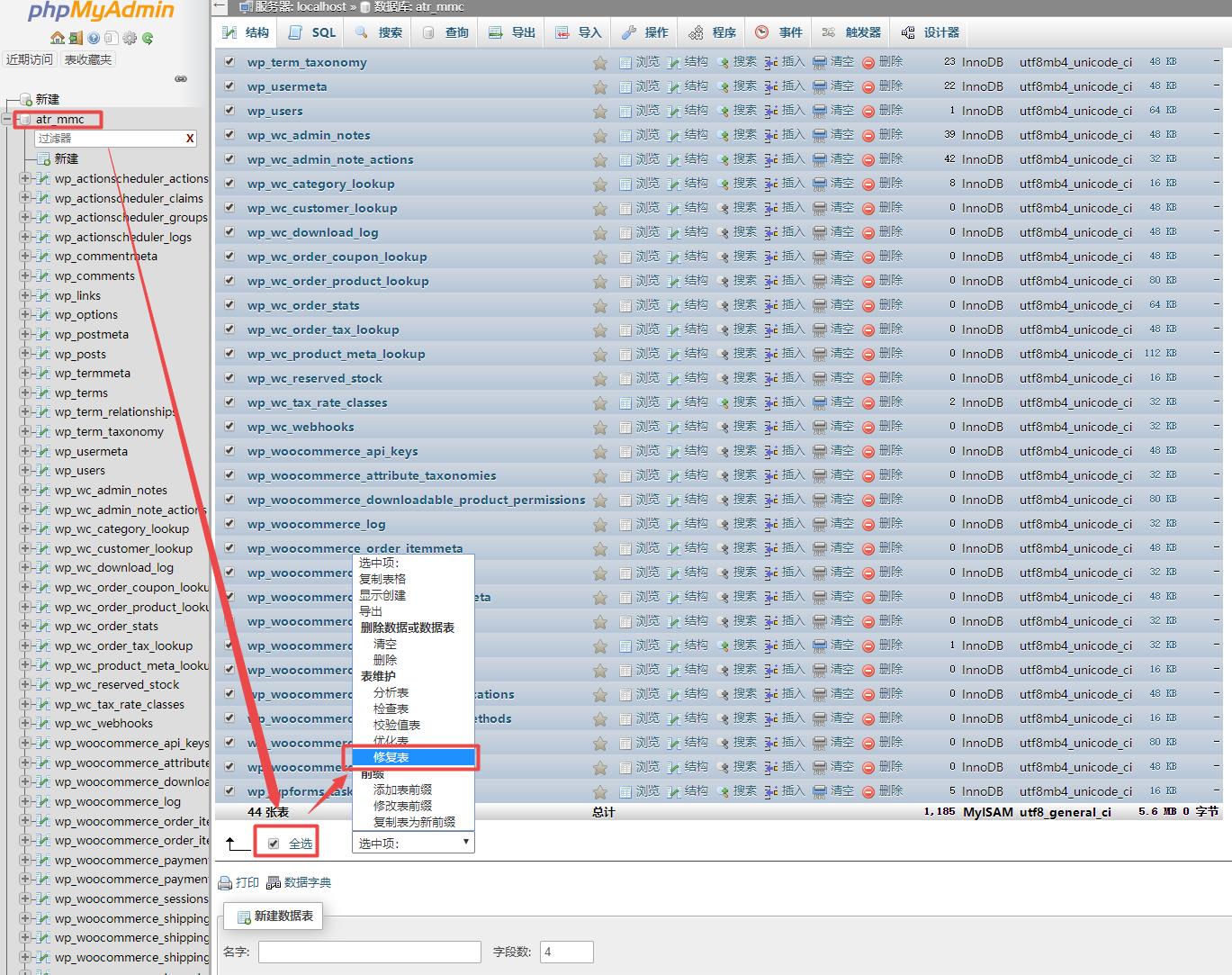Click the 打印 print link

(x=247, y=883)
